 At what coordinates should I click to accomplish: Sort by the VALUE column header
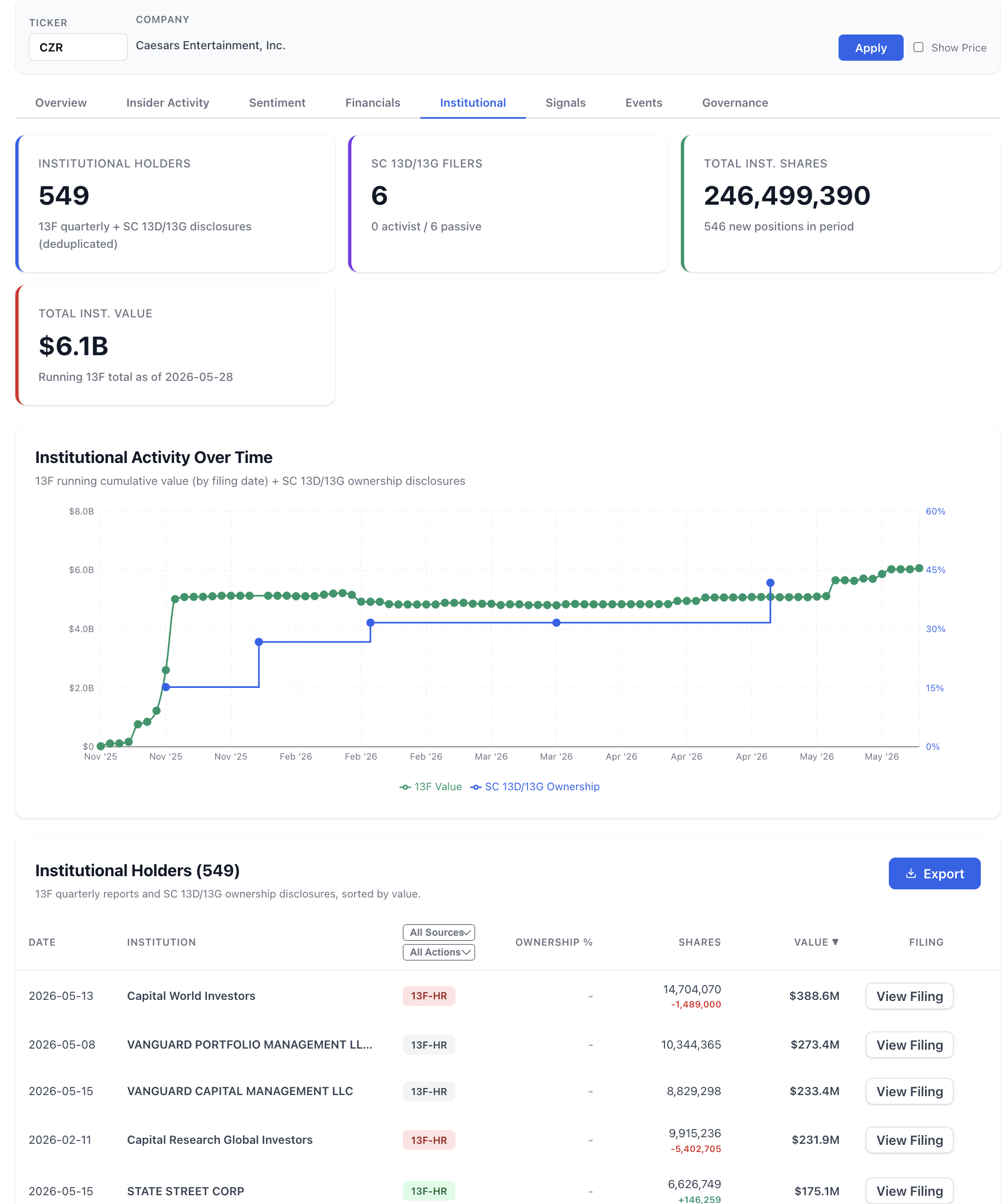[816, 942]
